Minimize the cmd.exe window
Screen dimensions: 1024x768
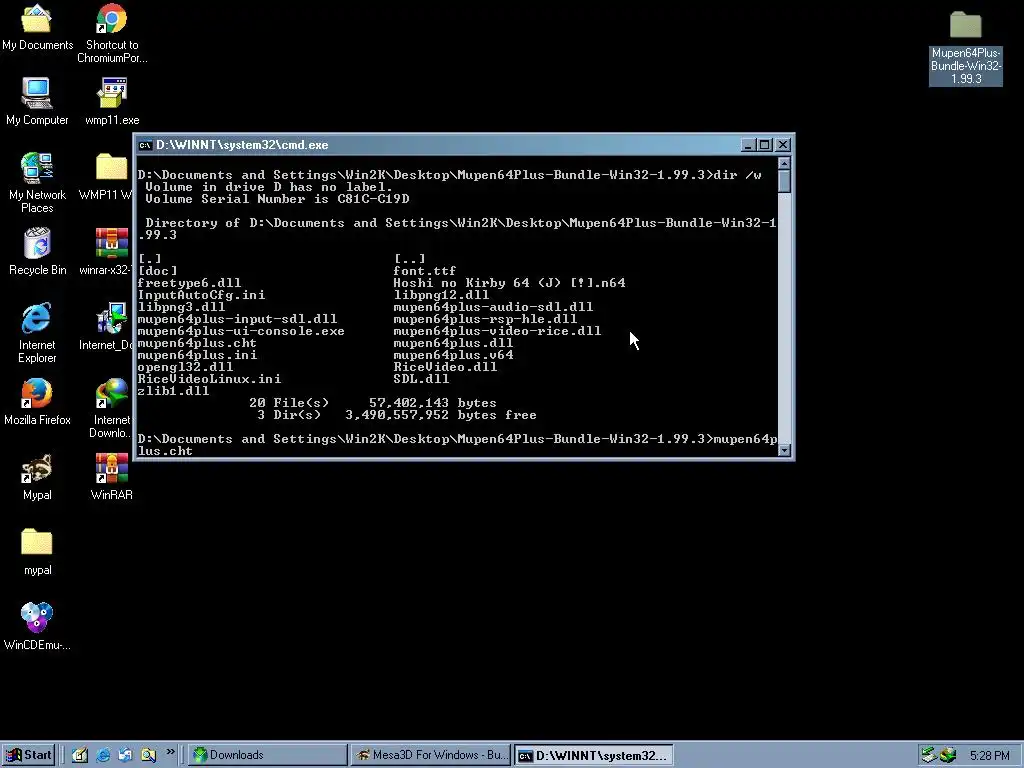coord(748,145)
